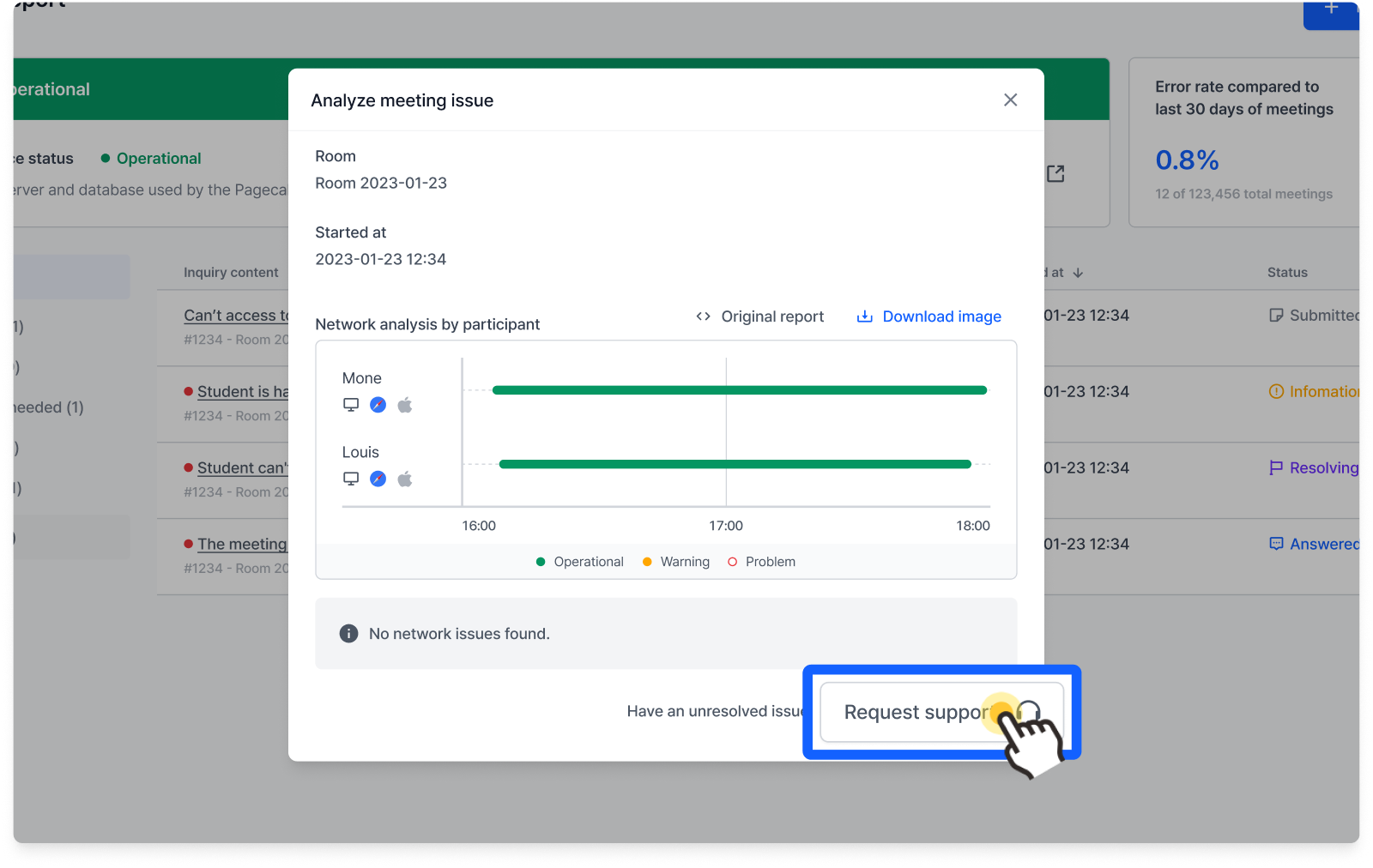Click the Request support button
This screenshot has height=868, width=1373.
coord(941,712)
